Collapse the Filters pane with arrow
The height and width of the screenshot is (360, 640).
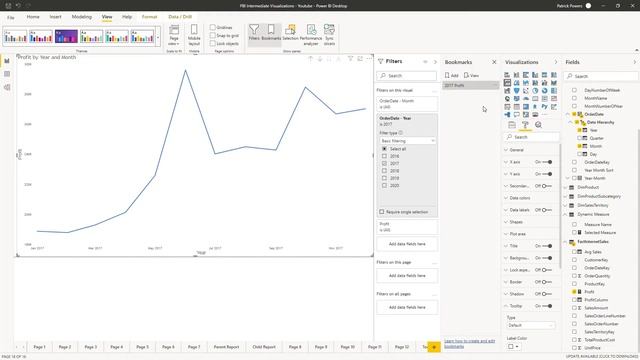click(435, 62)
